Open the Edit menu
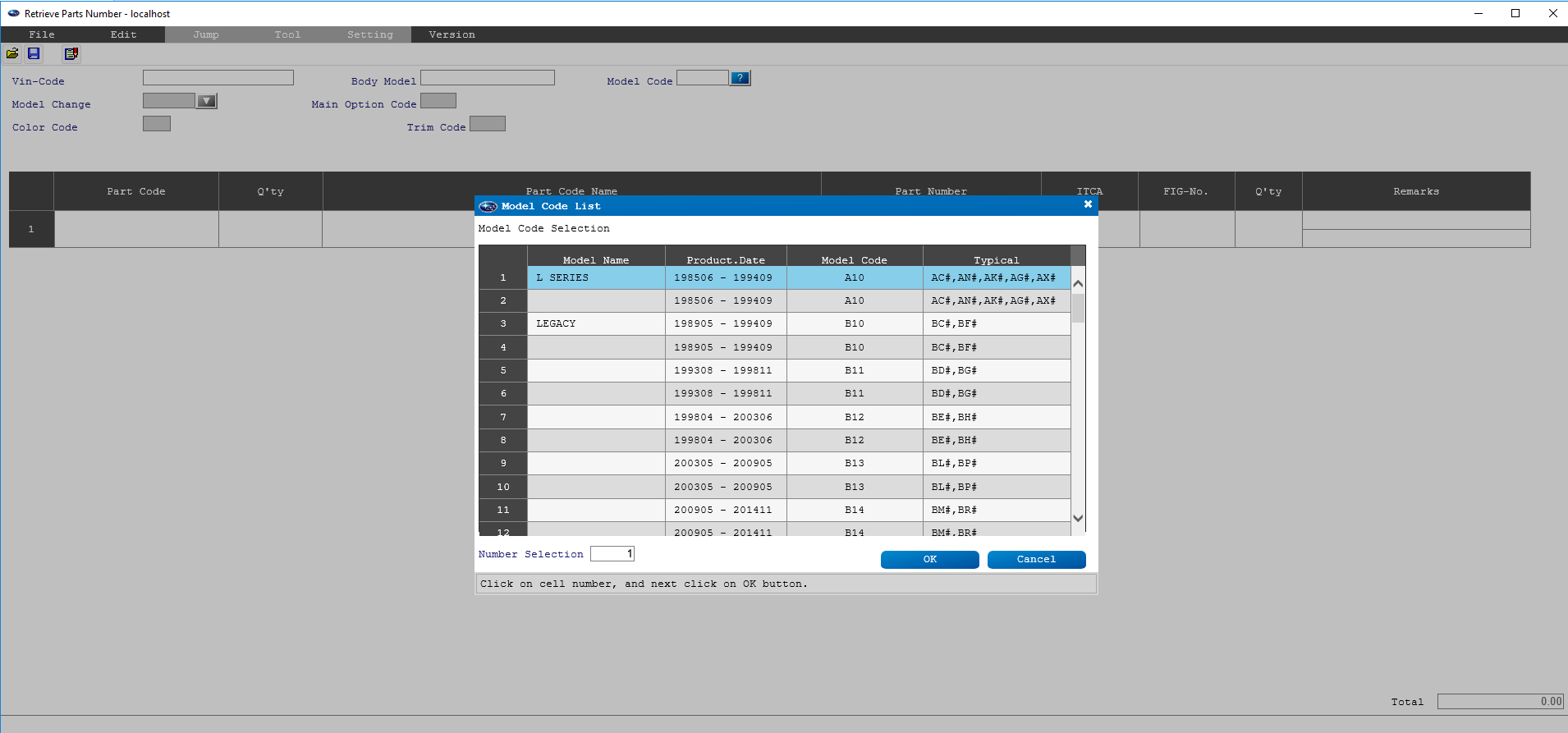Viewport: 1568px width, 733px height. tap(124, 34)
